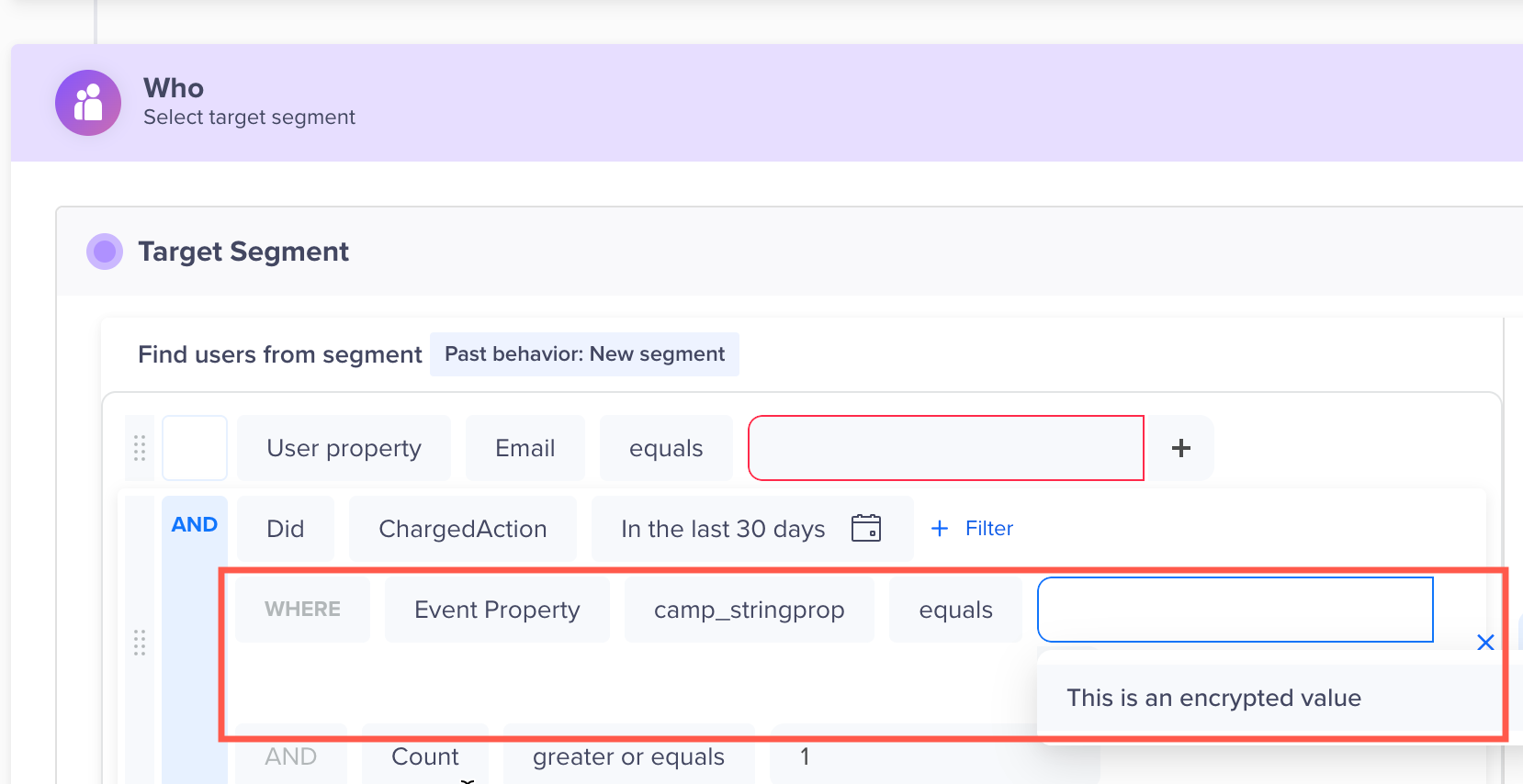Click the Who section people icon
This screenshot has width=1523, height=784.
click(x=87, y=103)
